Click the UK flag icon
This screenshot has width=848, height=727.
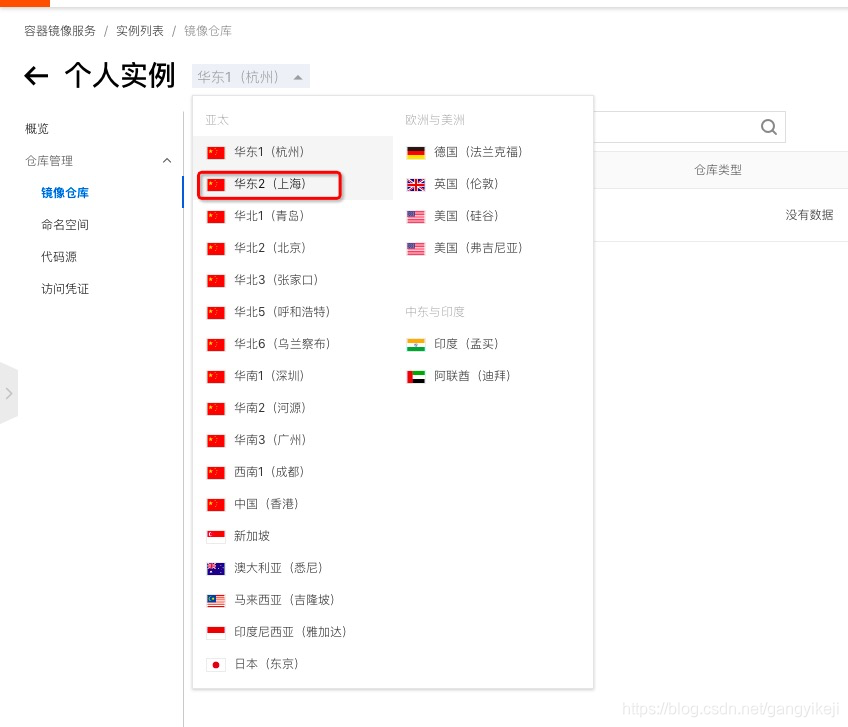416,185
